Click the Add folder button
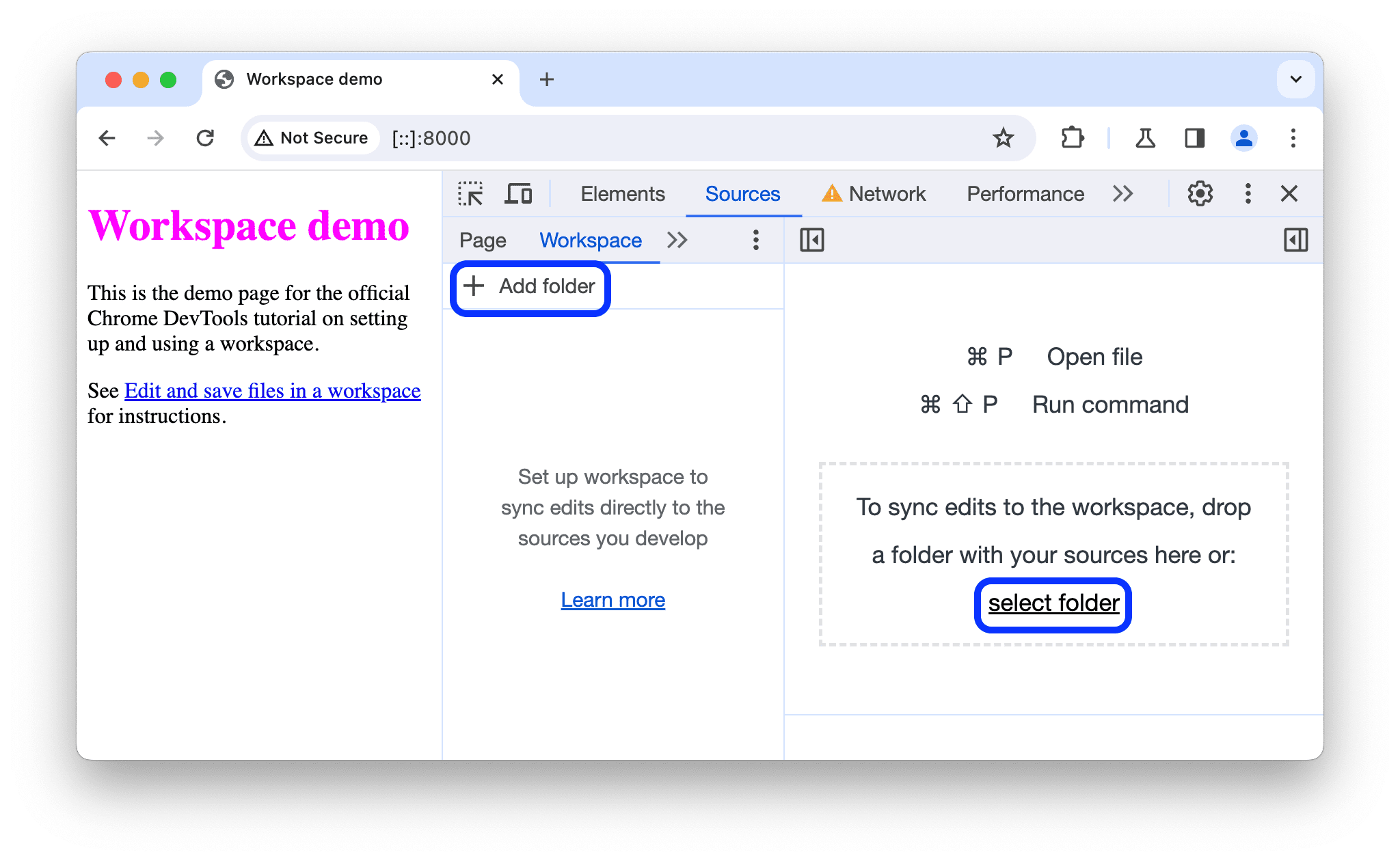The height and width of the screenshot is (861, 1400). click(530, 287)
